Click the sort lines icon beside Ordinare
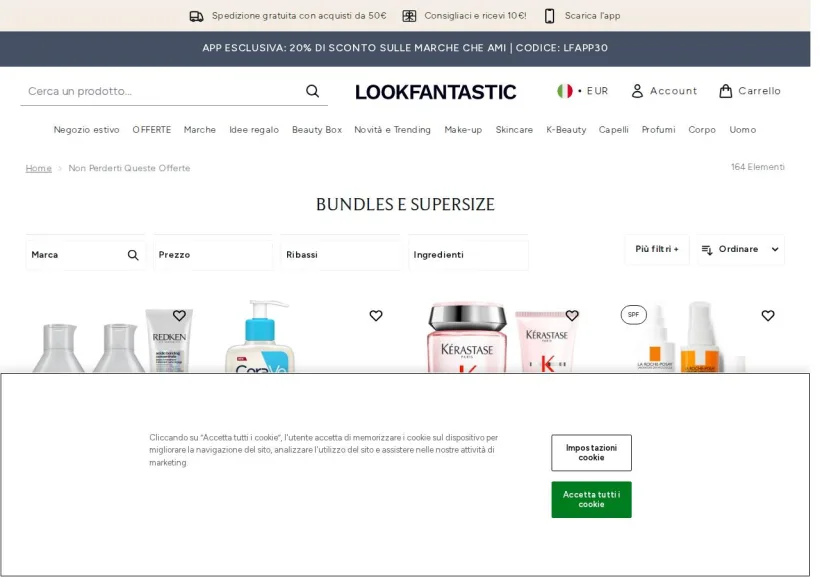 pyautogui.click(x=707, y=250)
